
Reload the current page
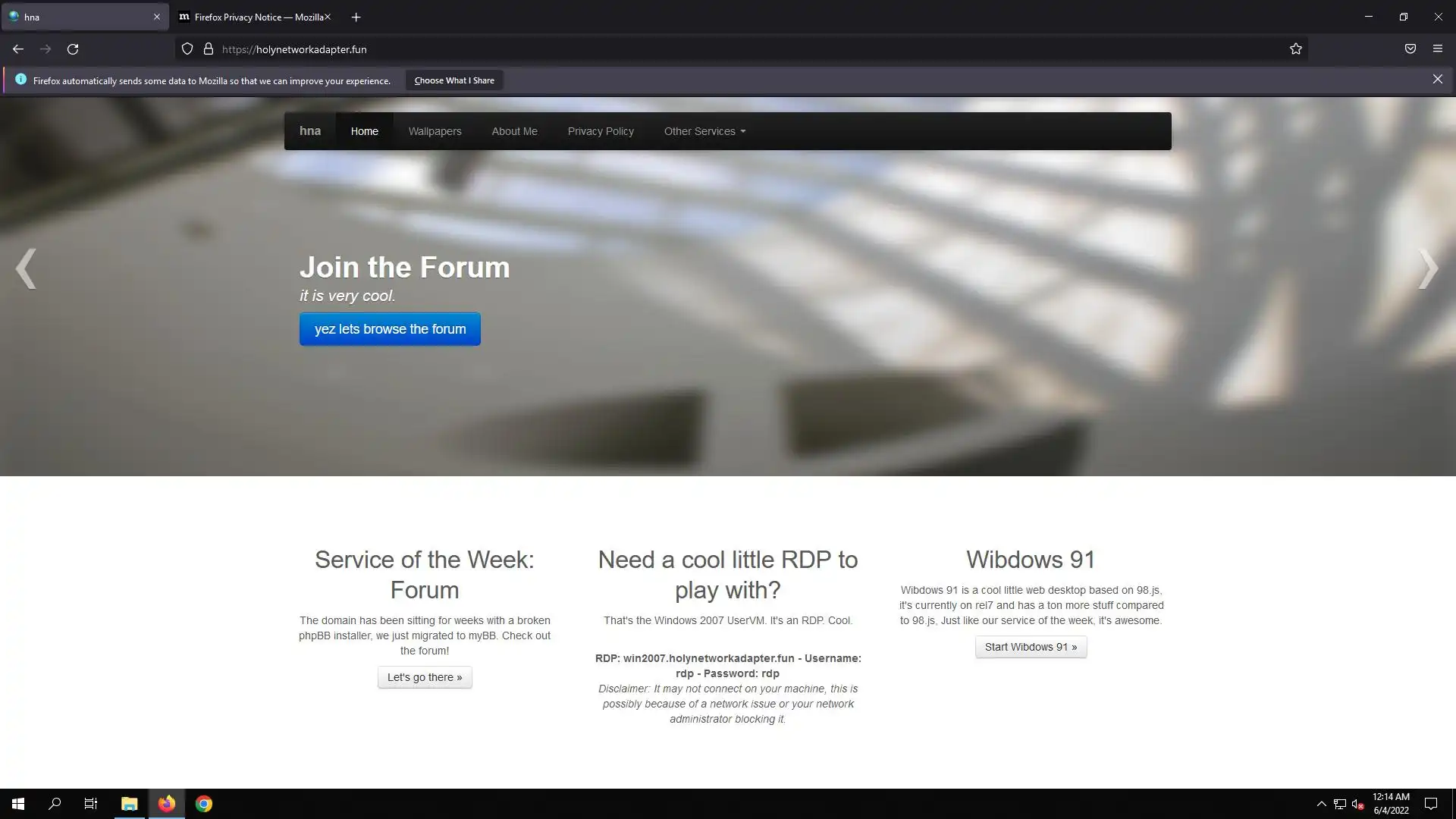[73, 49]
